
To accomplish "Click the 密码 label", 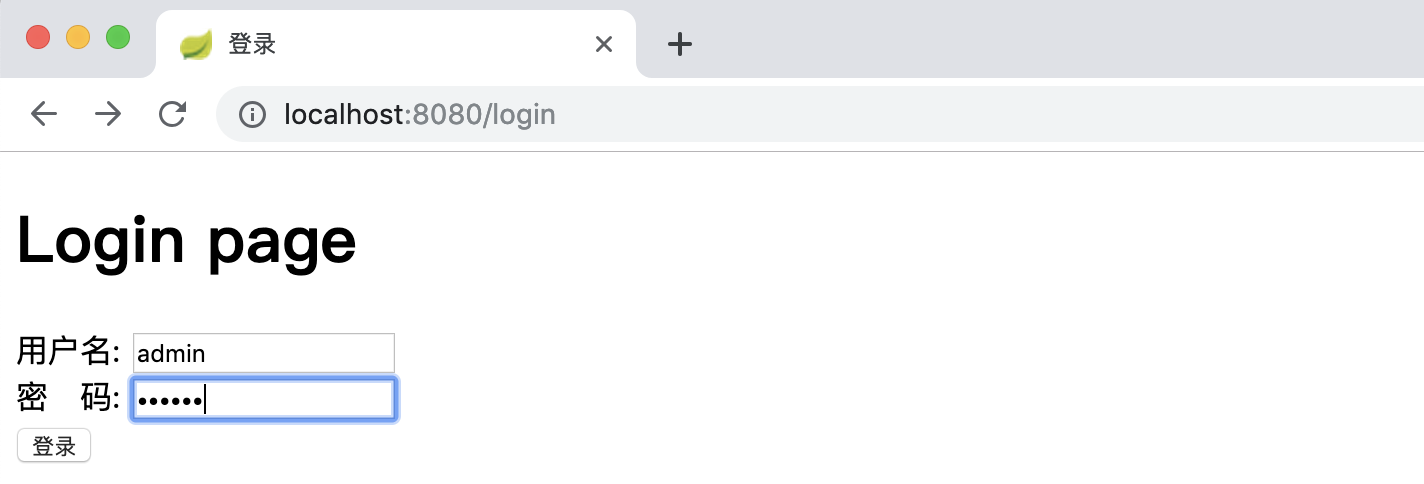I will pyautogui.click(x=67, y=398).
